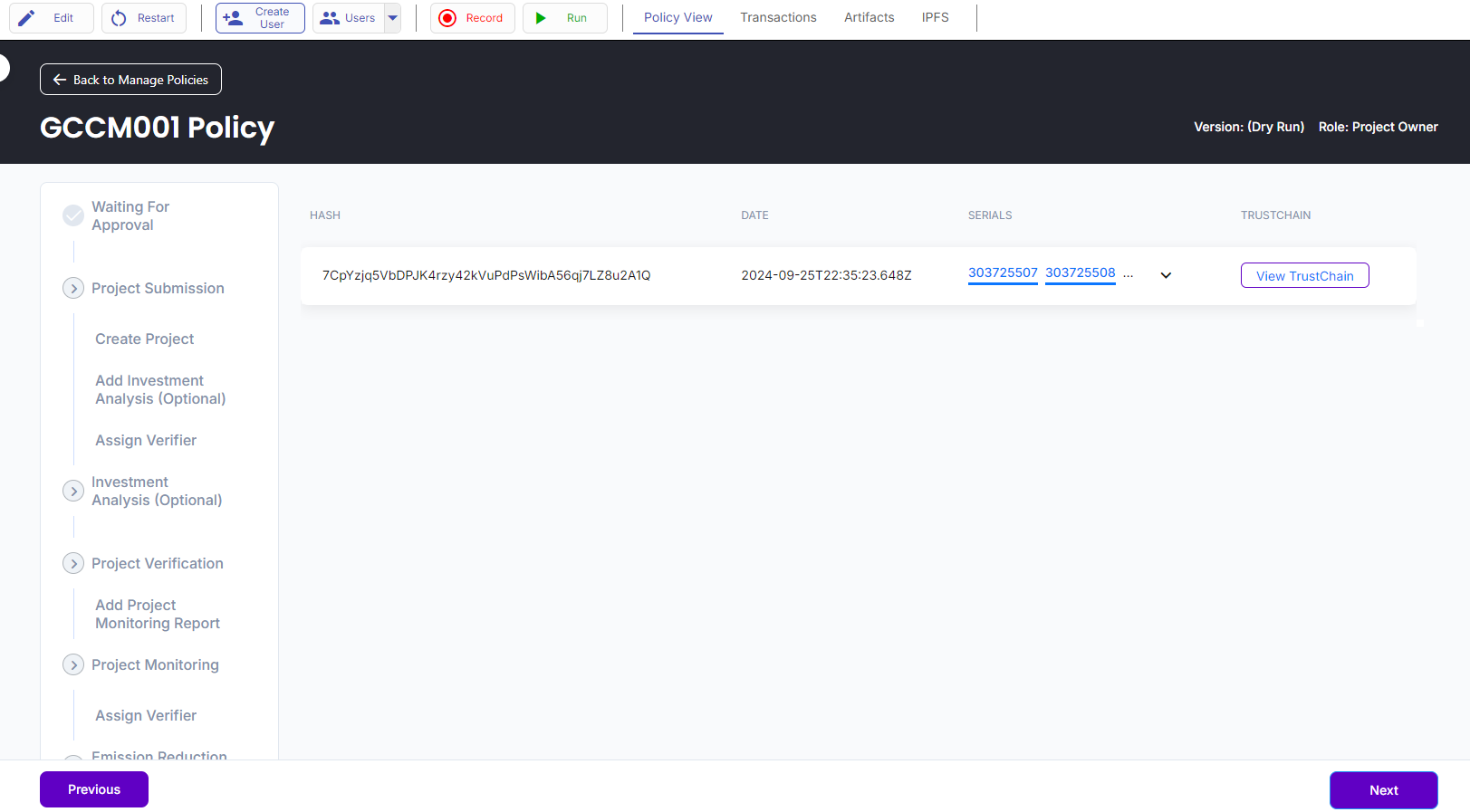Open the Artifacts tab
Screen dimensions: 1470x812
pyautogui.click(x=869, y=17)
